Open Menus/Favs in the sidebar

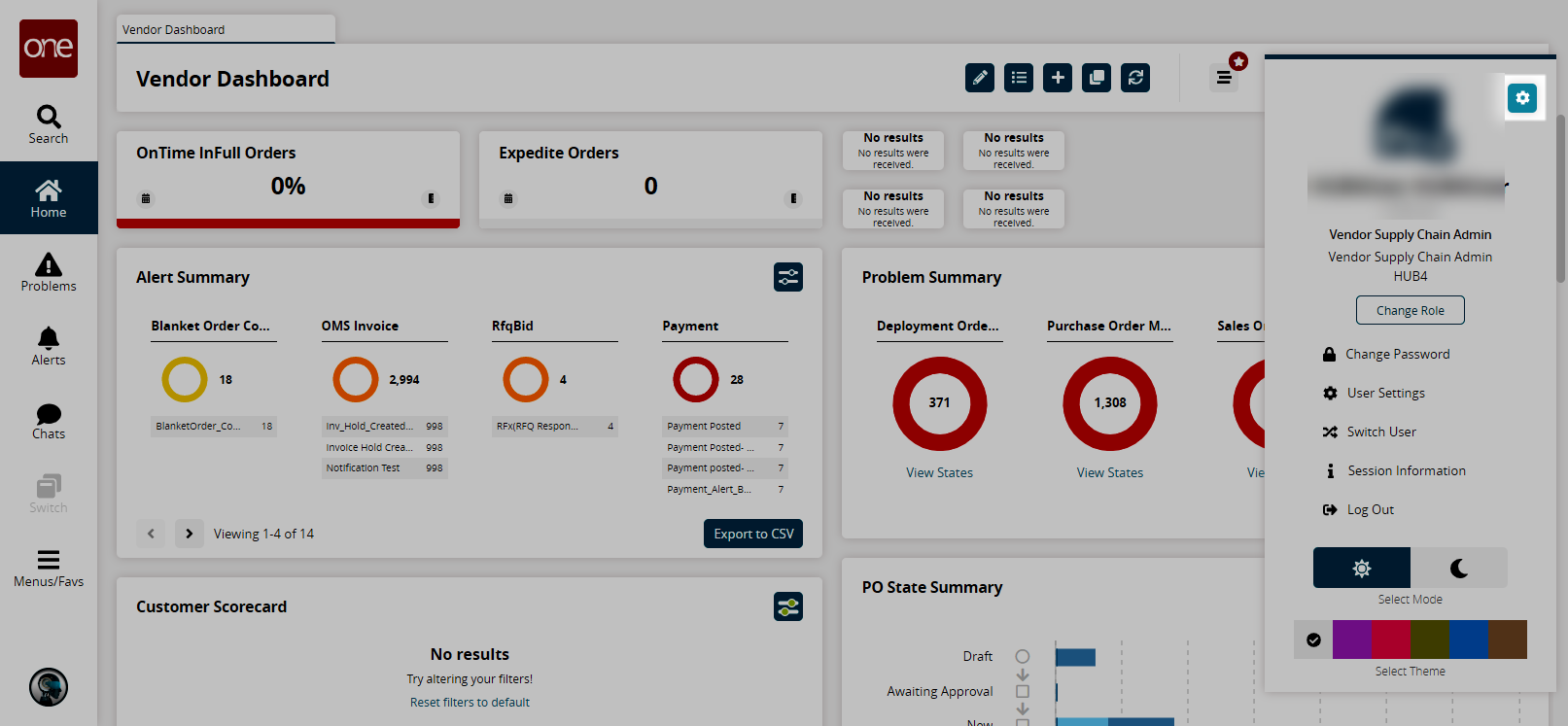point(49,569)
